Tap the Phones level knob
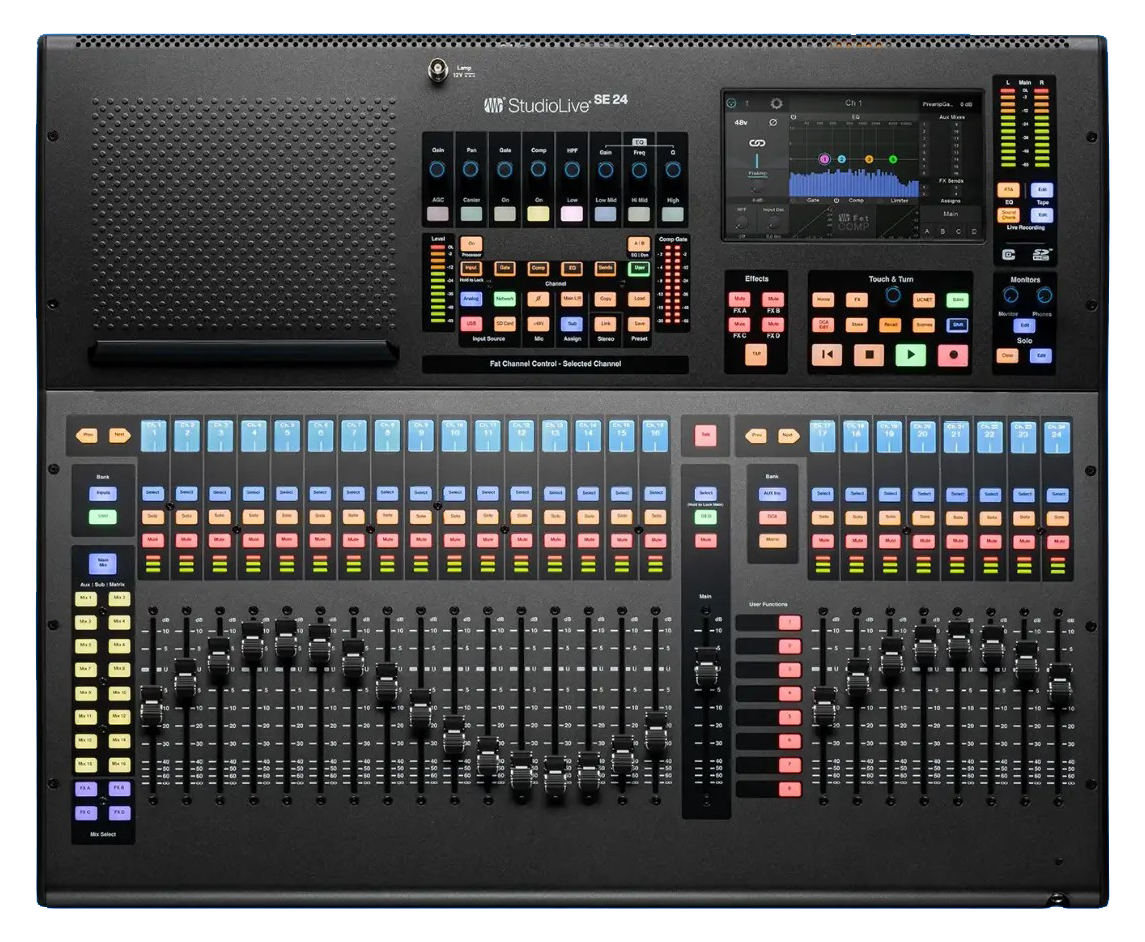 [x=1044, y=295]
